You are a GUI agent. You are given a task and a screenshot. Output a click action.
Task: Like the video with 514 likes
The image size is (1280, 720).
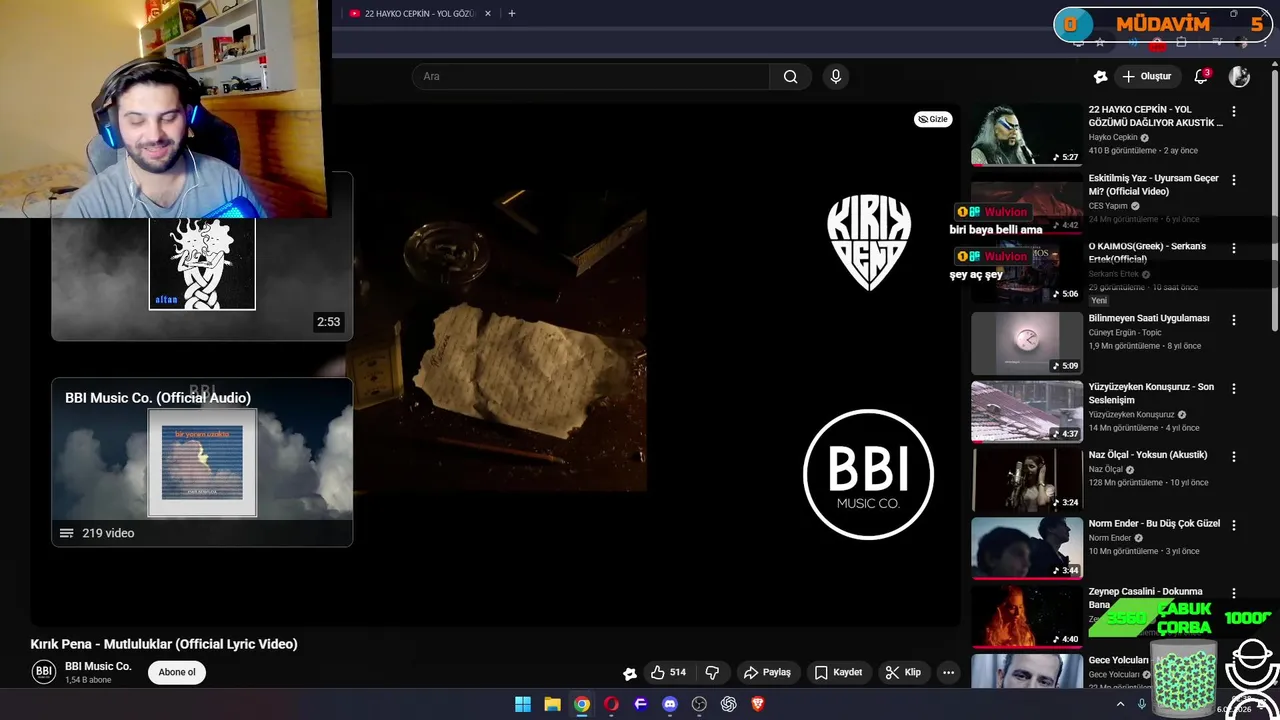coord(667,672)
